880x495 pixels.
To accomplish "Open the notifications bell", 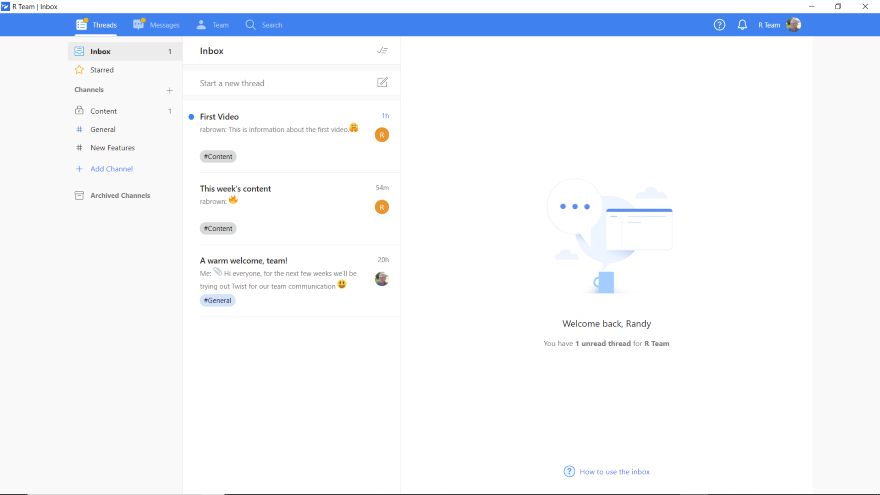I will point(742,25).
